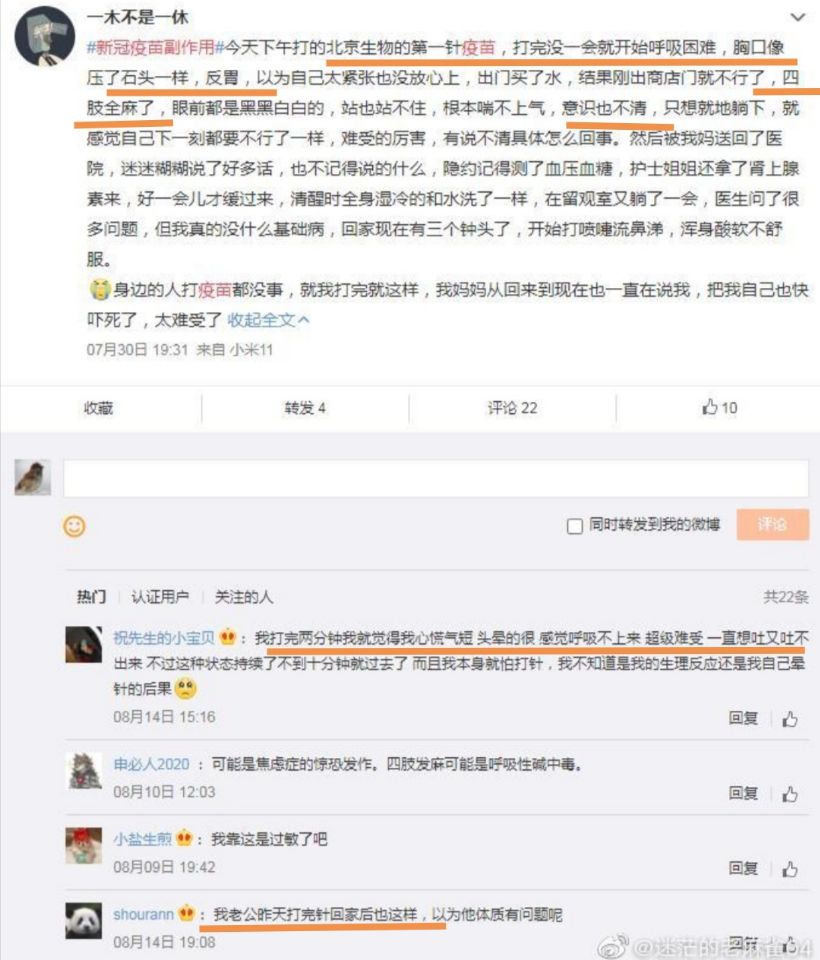Open the 转发 4 repost option

(304, 408)
